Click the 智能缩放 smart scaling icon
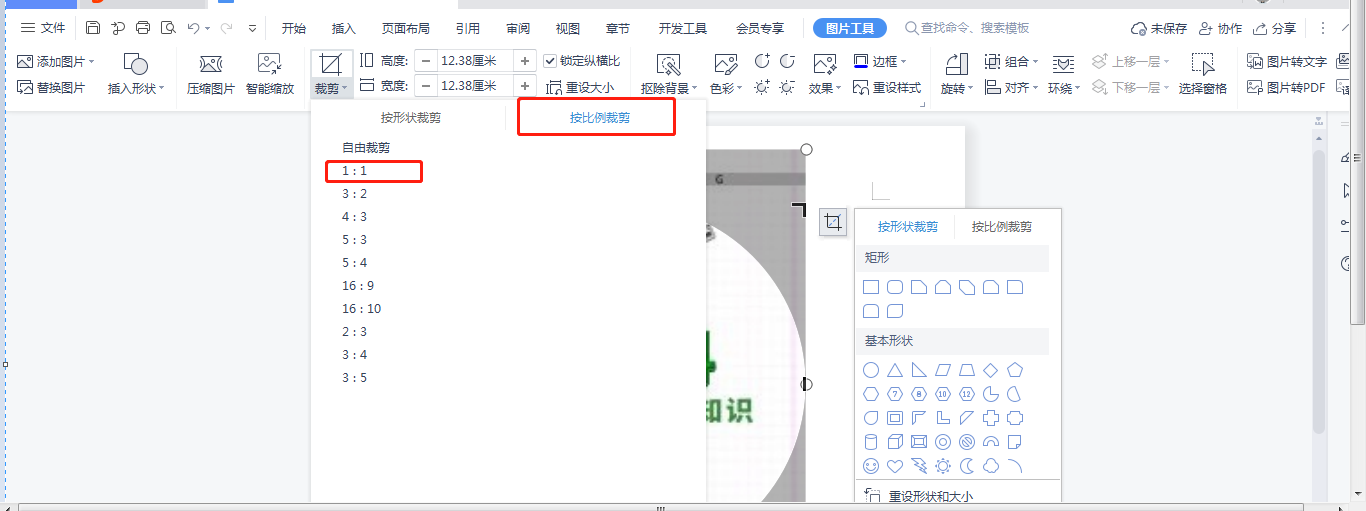Viewport: 1366px width, 511px height. pos(270,65)
